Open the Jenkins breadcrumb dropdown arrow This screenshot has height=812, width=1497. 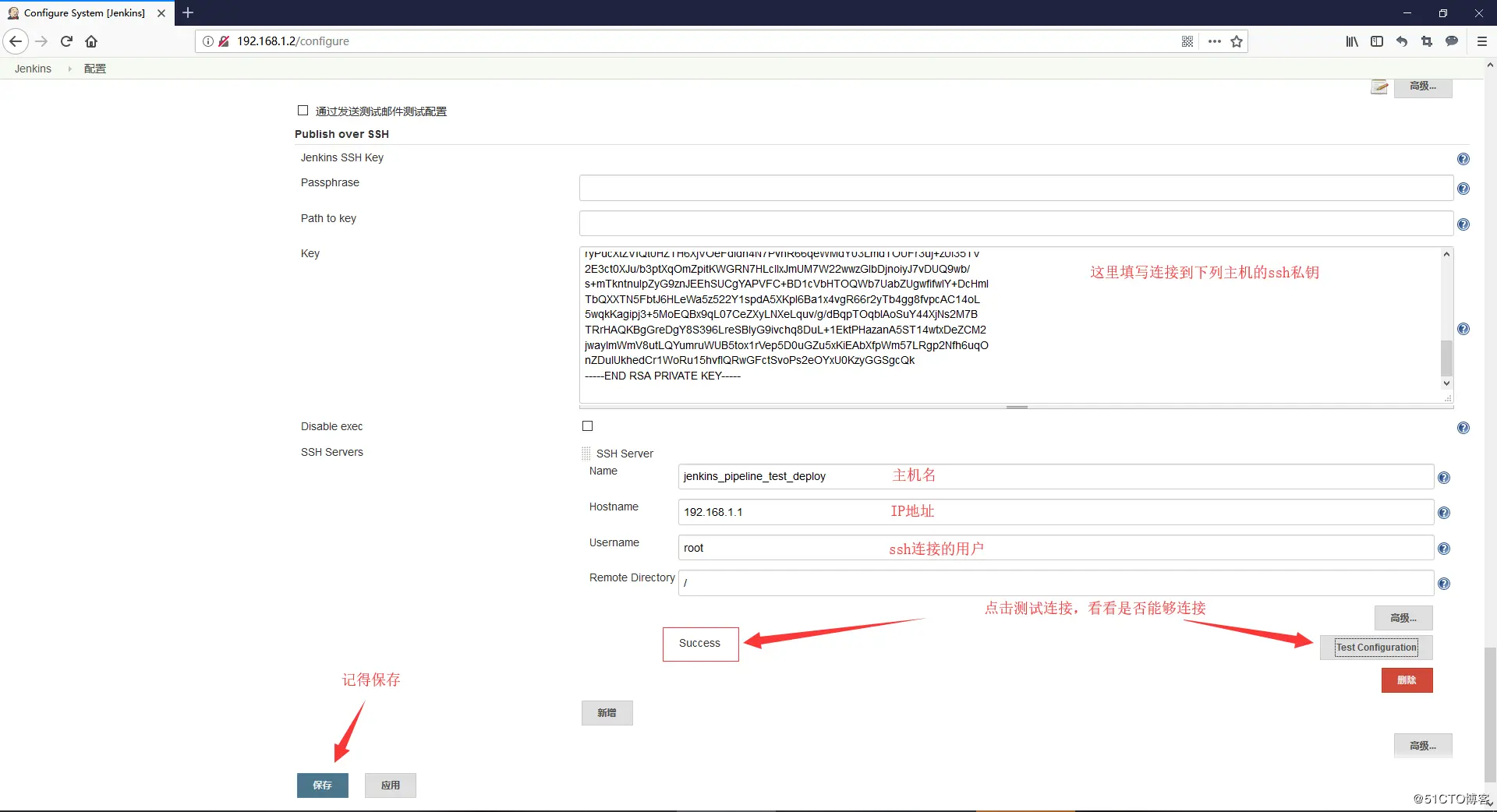(69, 69)
